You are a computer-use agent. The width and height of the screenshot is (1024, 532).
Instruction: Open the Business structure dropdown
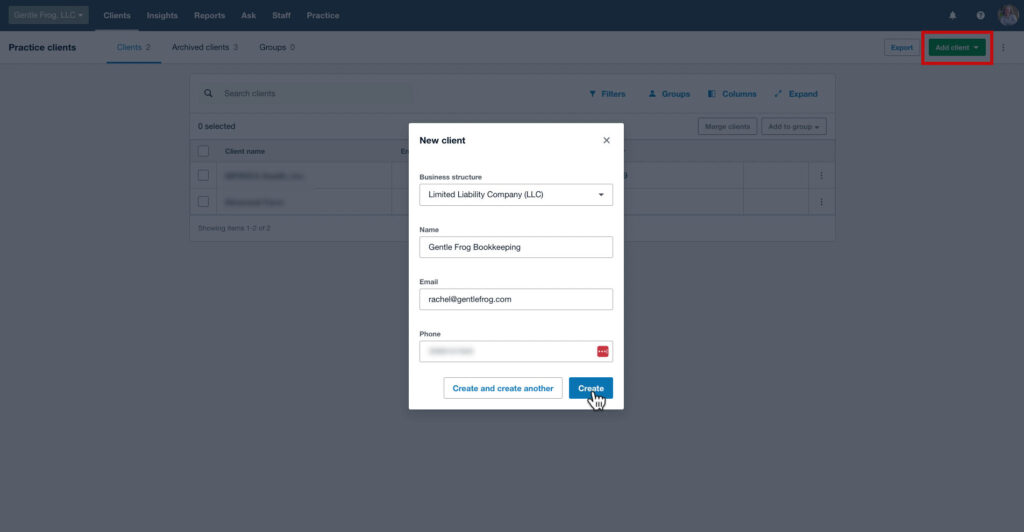(516, 195)
